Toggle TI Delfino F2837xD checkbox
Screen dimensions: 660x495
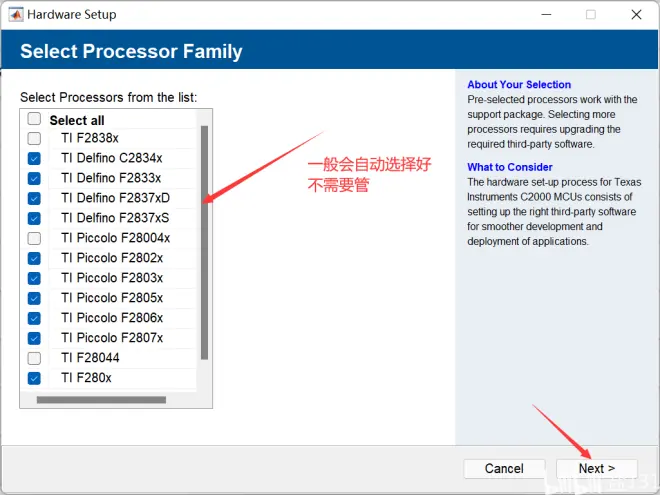coord(34,198)
